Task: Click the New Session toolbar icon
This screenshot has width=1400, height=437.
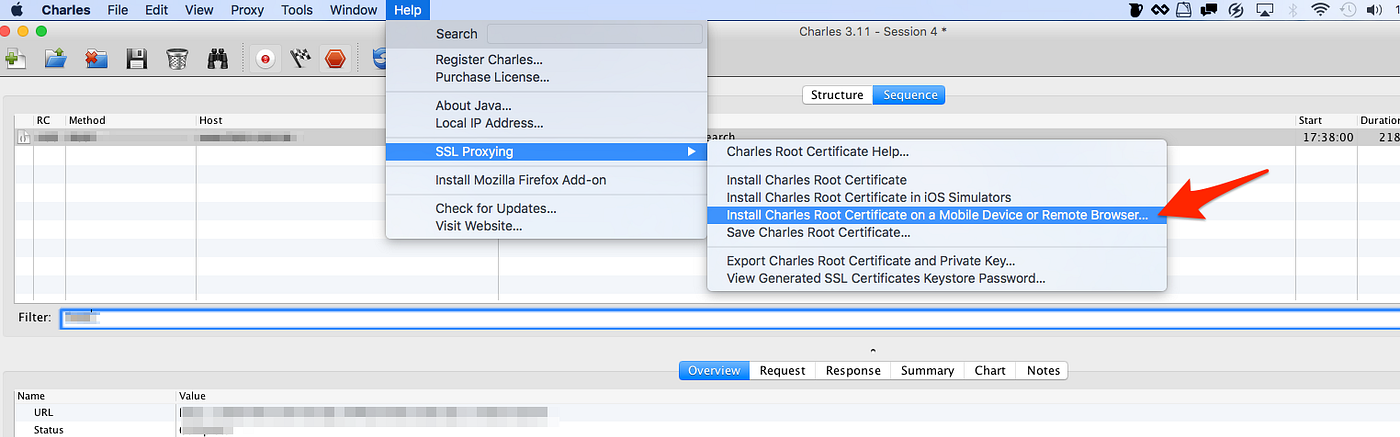Action: [14, 59]
